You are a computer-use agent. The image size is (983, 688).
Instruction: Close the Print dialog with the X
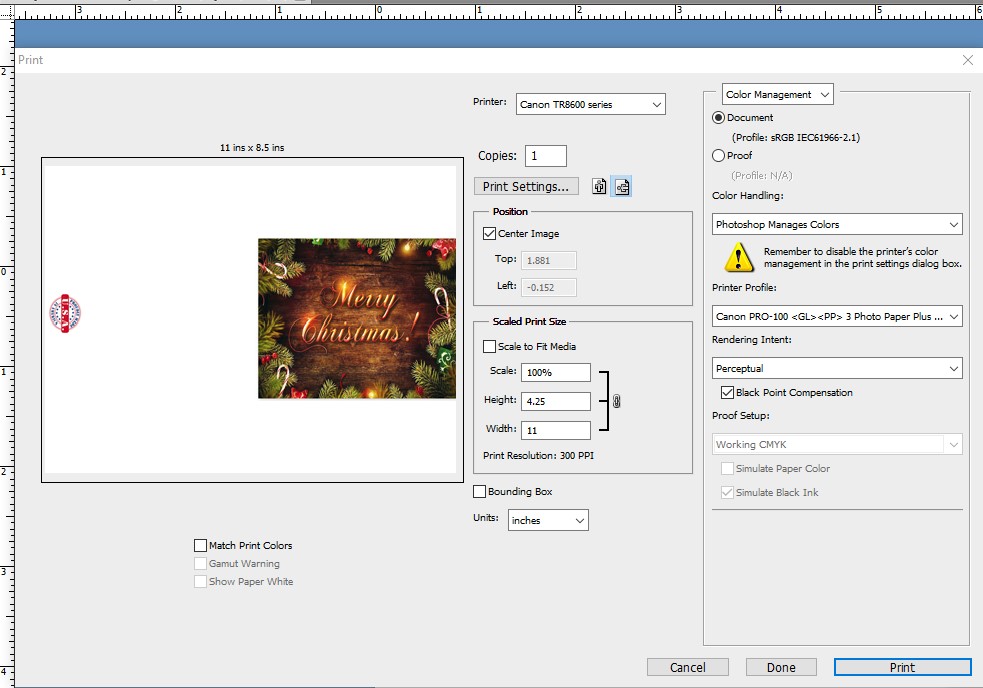pyautogui.click(x=967, y=60)
